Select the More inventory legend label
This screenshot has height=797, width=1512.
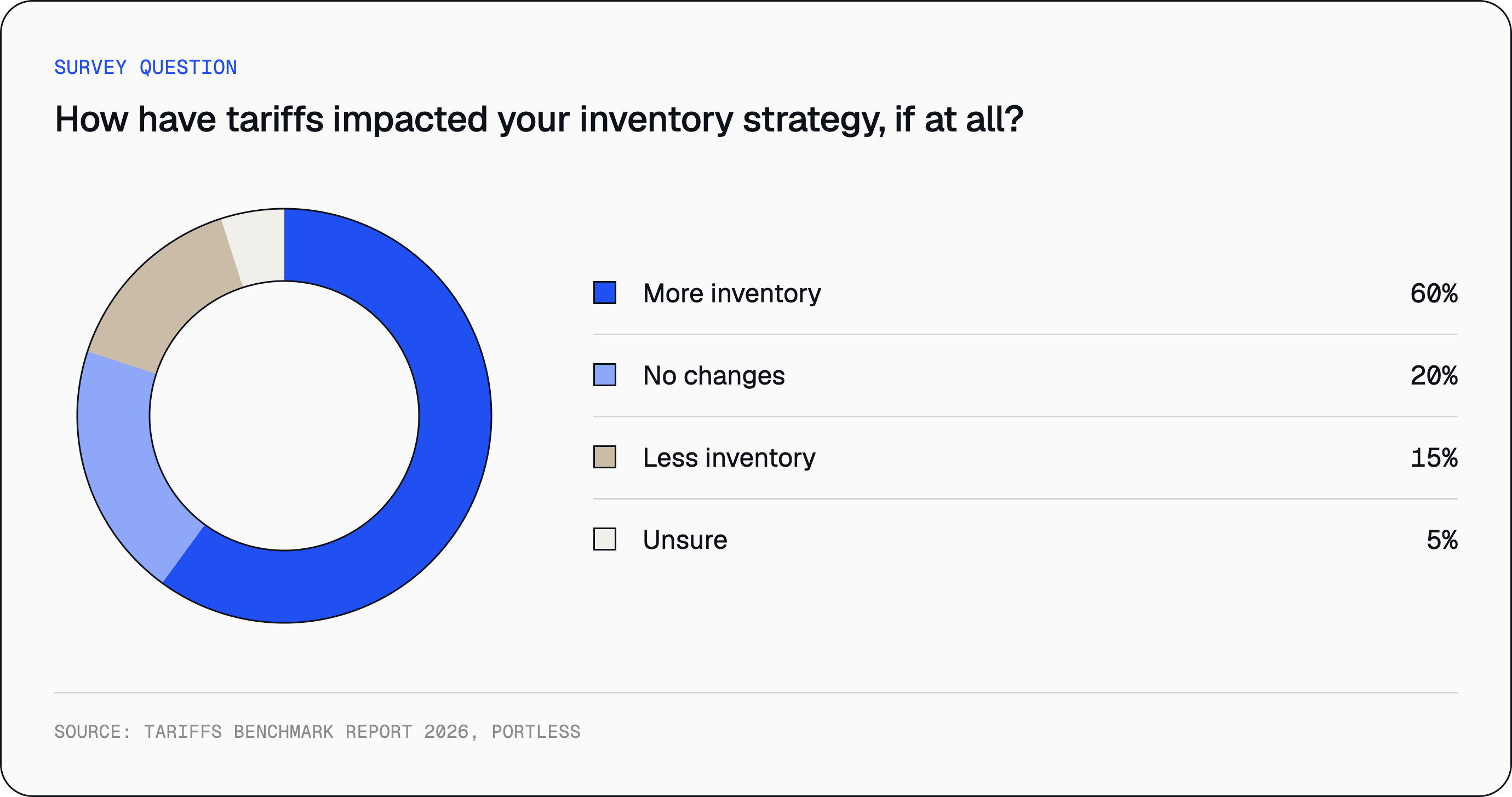tap(731, 293)
